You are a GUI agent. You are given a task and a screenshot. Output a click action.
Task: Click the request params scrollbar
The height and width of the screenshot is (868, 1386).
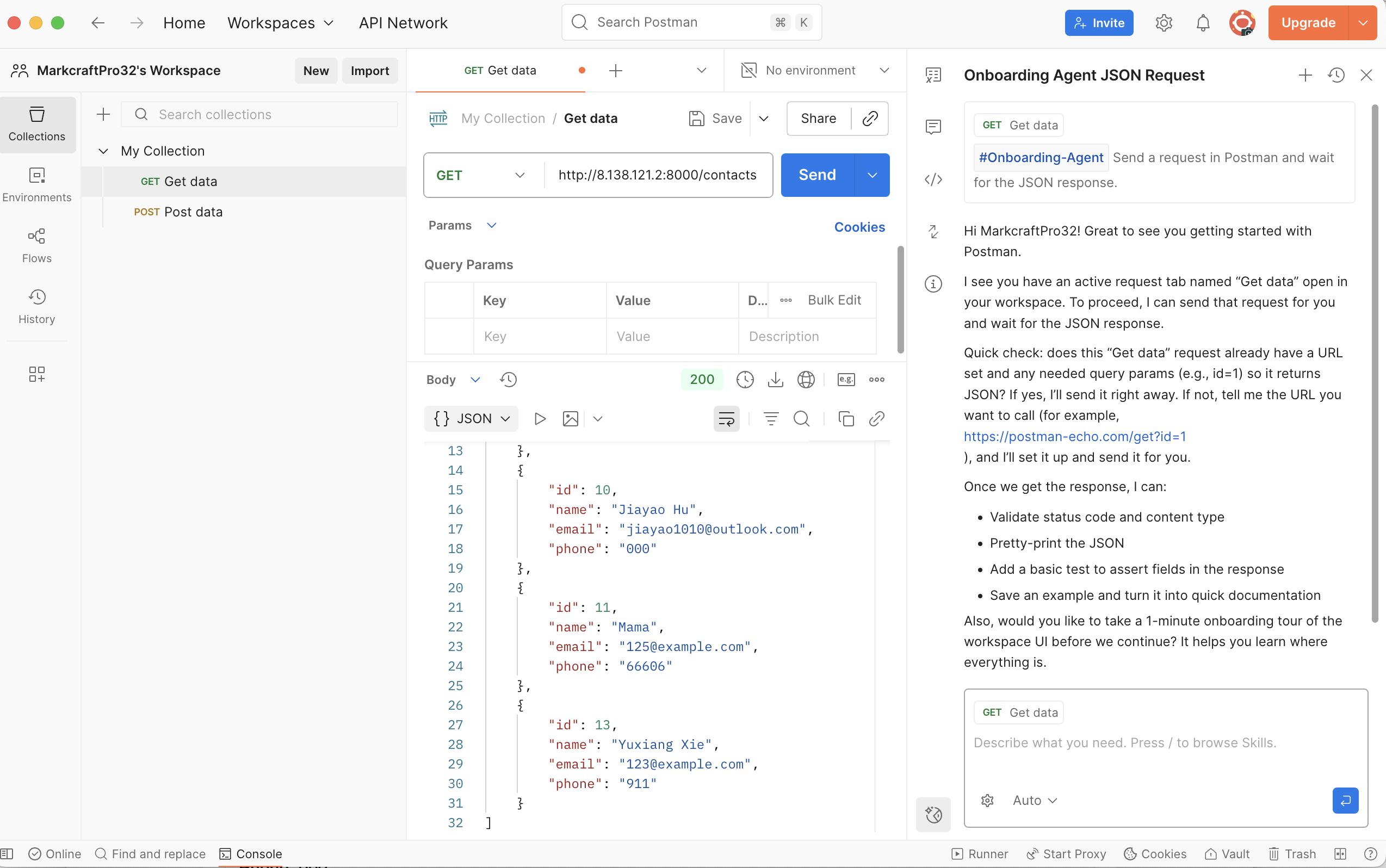point(900,300)
